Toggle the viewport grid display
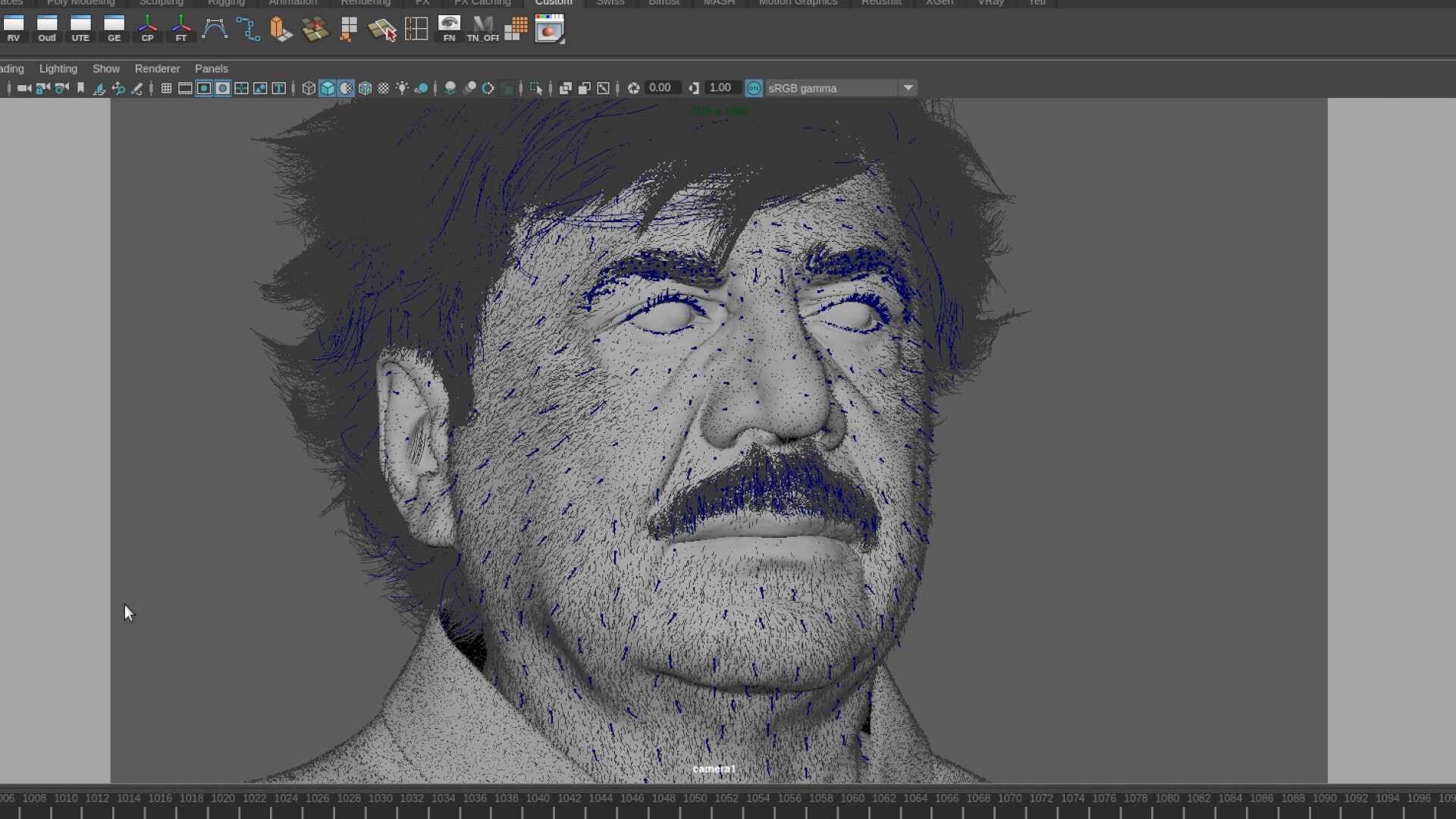Screen dimensions: 1456x819 (x=166, y=88)
